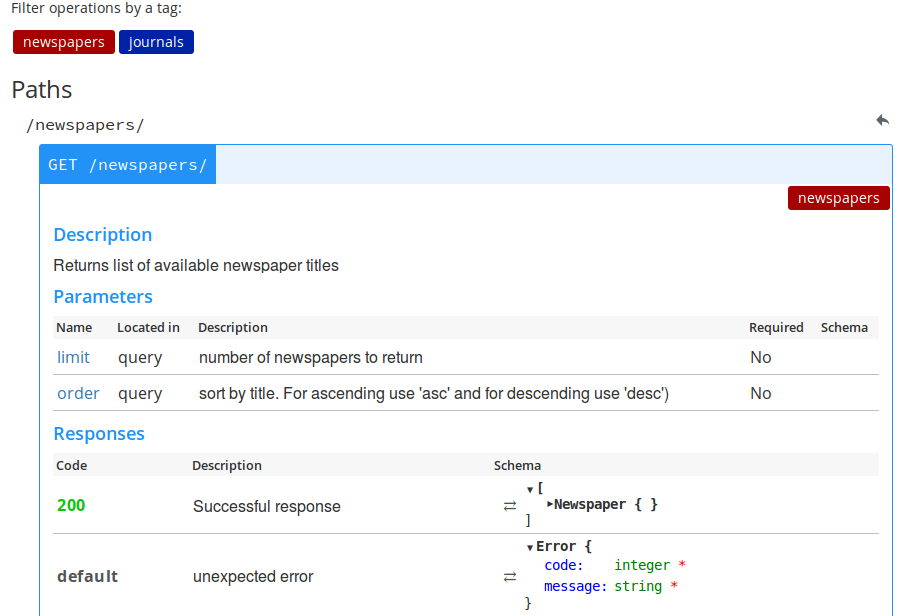Click the Name column header in Parameters table

pyautogui.click(x=74, y=327)
